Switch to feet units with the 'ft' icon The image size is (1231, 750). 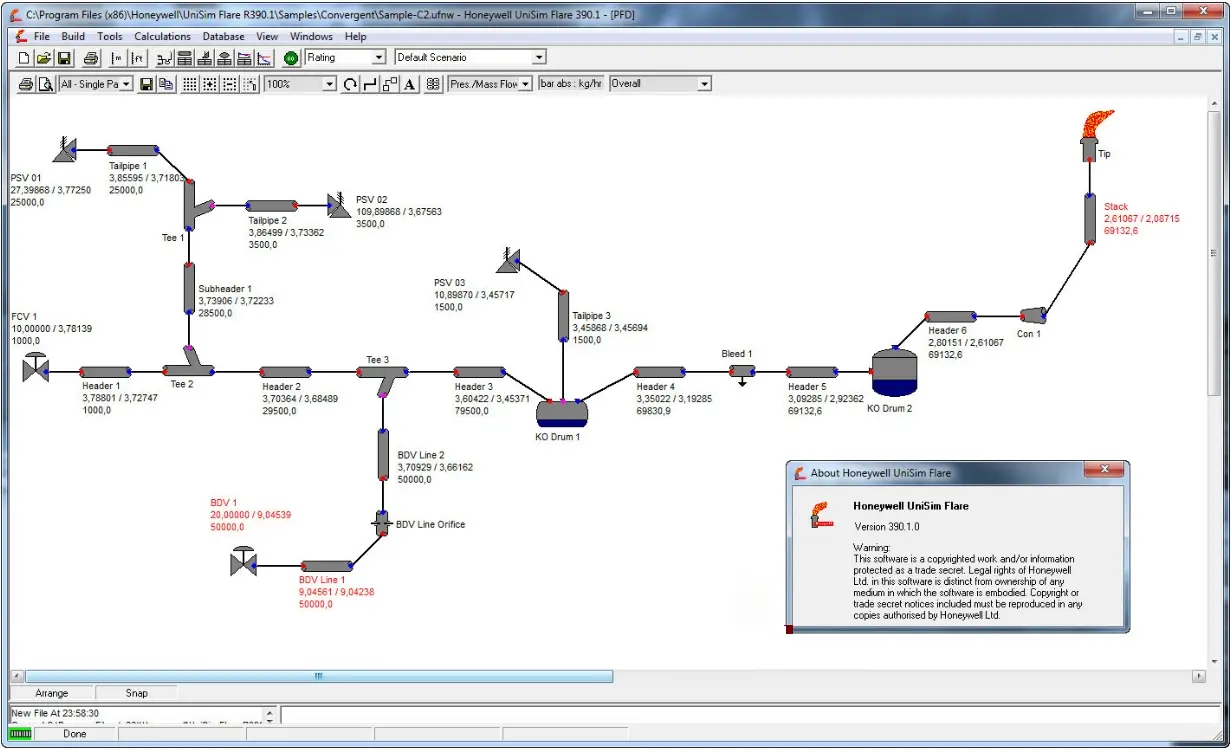[137, 58]
